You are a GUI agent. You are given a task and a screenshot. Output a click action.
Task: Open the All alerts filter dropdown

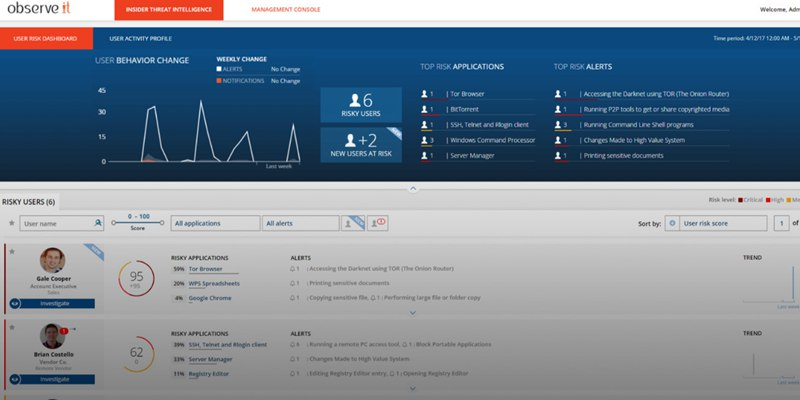(x=301, y=223)
